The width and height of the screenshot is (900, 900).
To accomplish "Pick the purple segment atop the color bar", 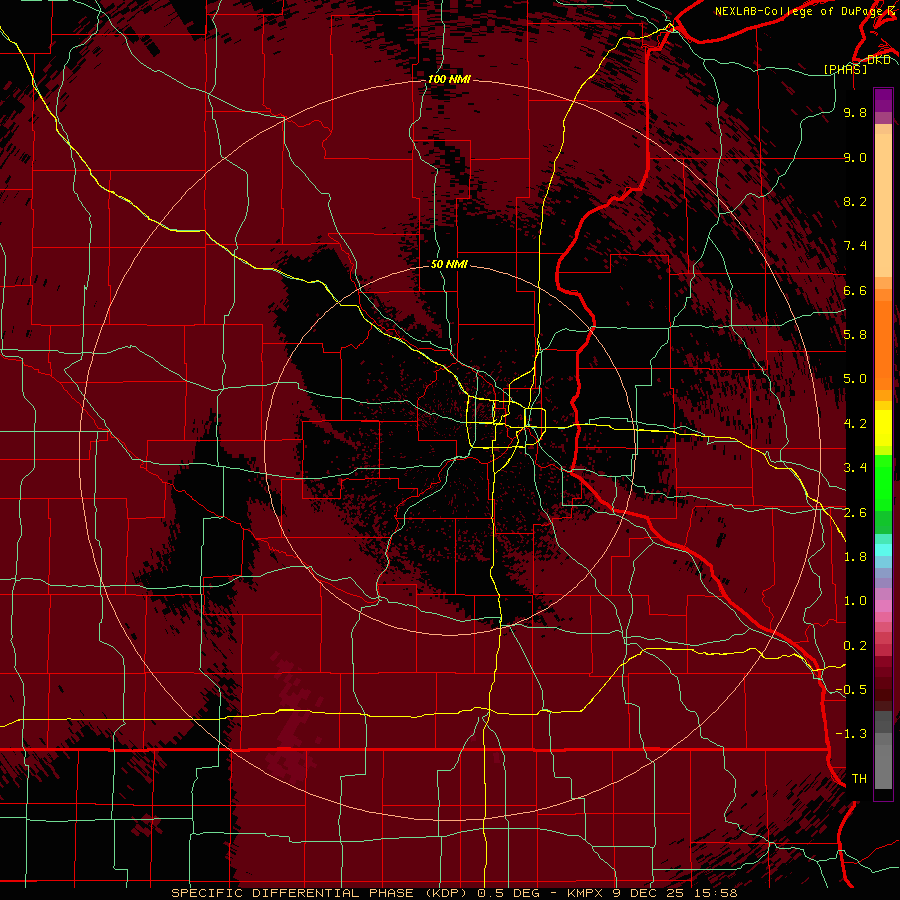I will pos(883,100).
